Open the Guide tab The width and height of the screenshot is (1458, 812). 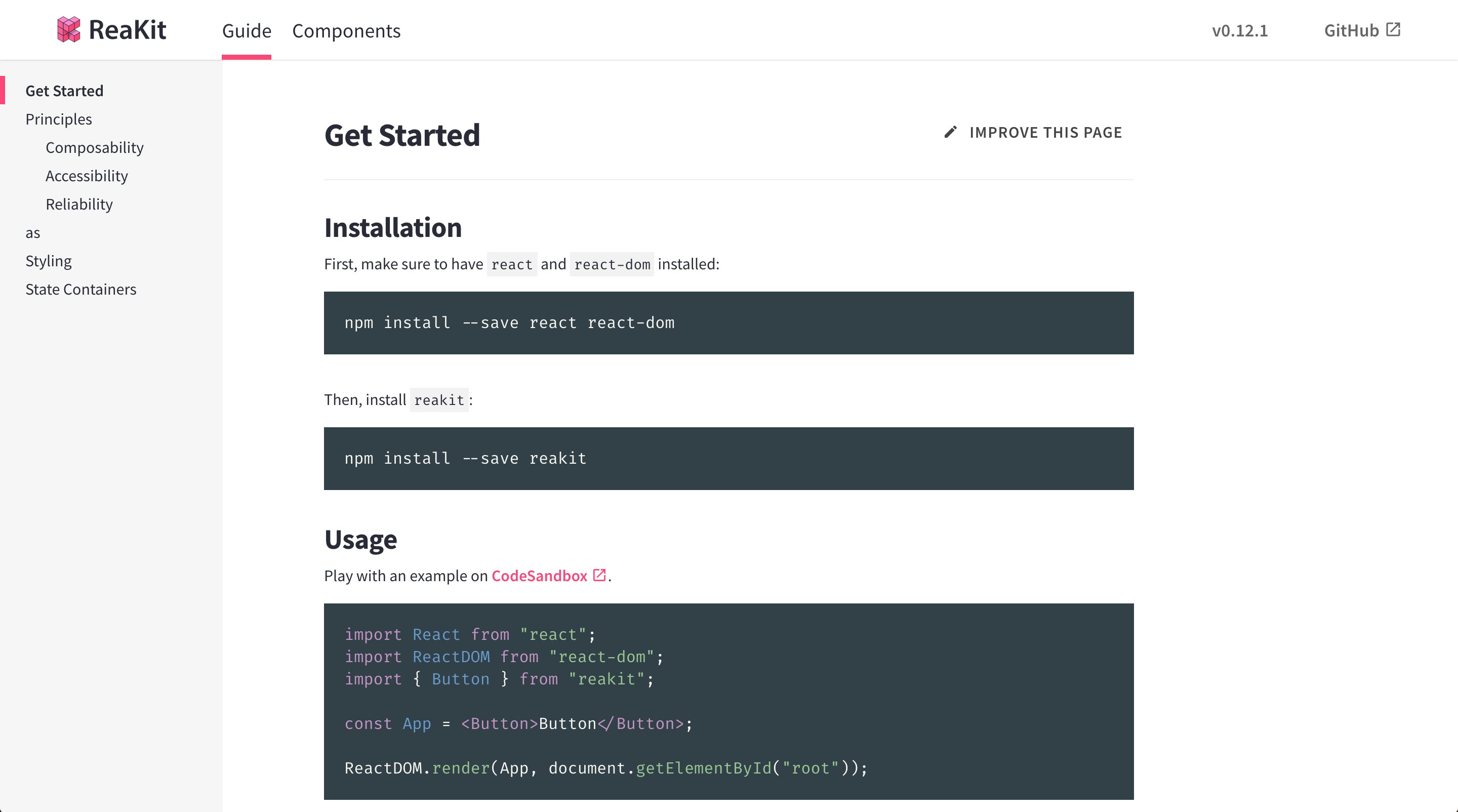click(247, 30)
